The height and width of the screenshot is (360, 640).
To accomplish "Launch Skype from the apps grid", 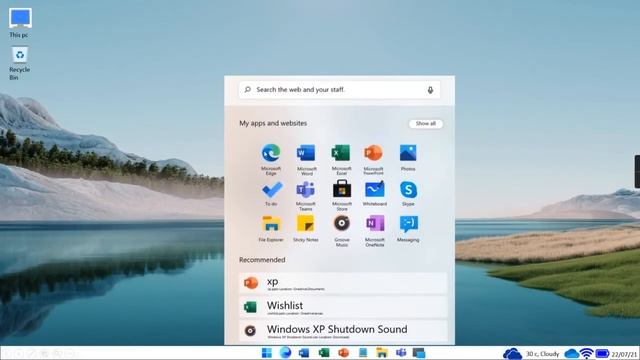I will tap(408, 190).
